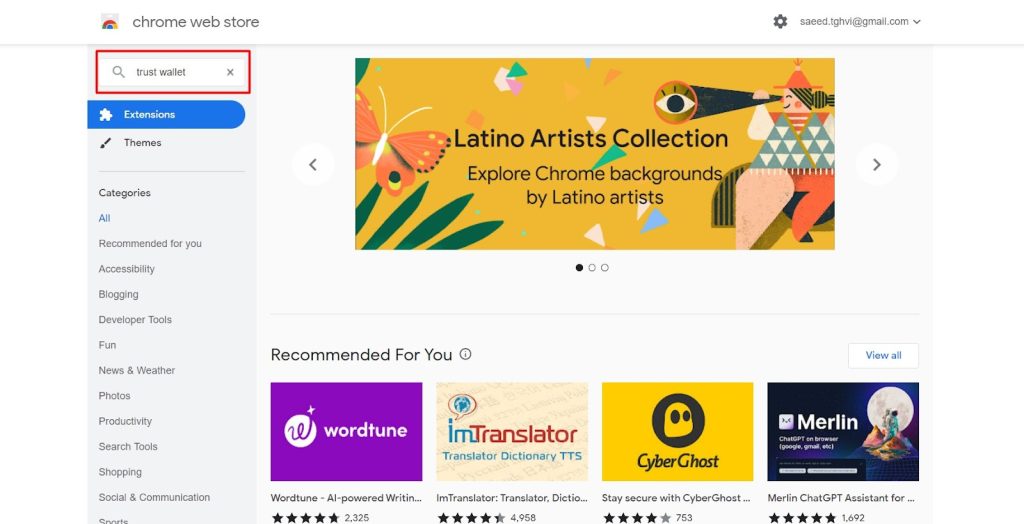Open settings via the gear icon
The width and height of the screenshot is (1024, 524).
pos(780,22)
